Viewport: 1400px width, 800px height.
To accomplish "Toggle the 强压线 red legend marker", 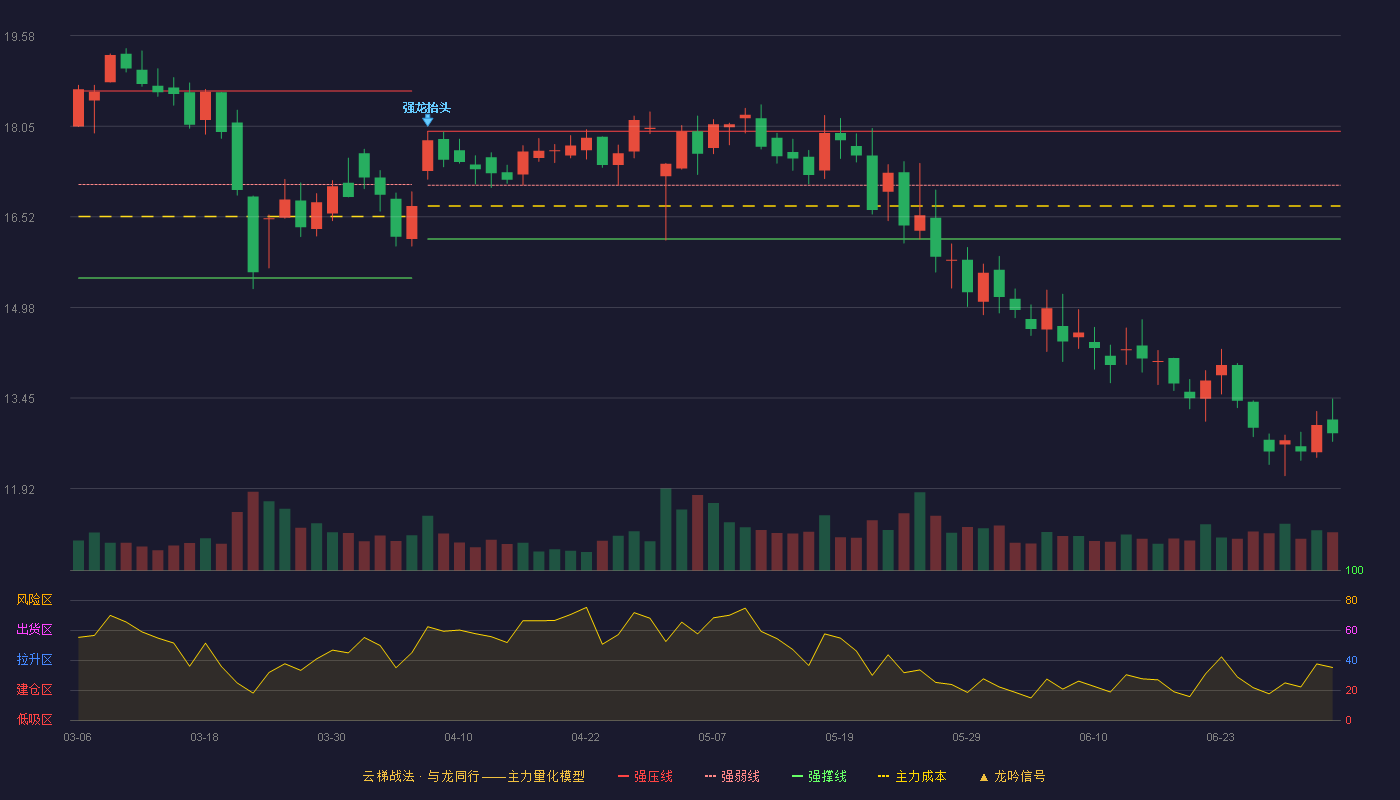I will pos(624,776).
